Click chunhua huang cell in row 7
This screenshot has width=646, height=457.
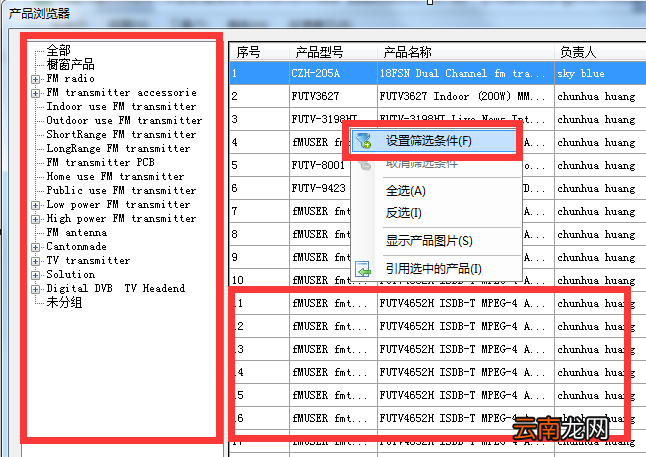pos(600,212)
